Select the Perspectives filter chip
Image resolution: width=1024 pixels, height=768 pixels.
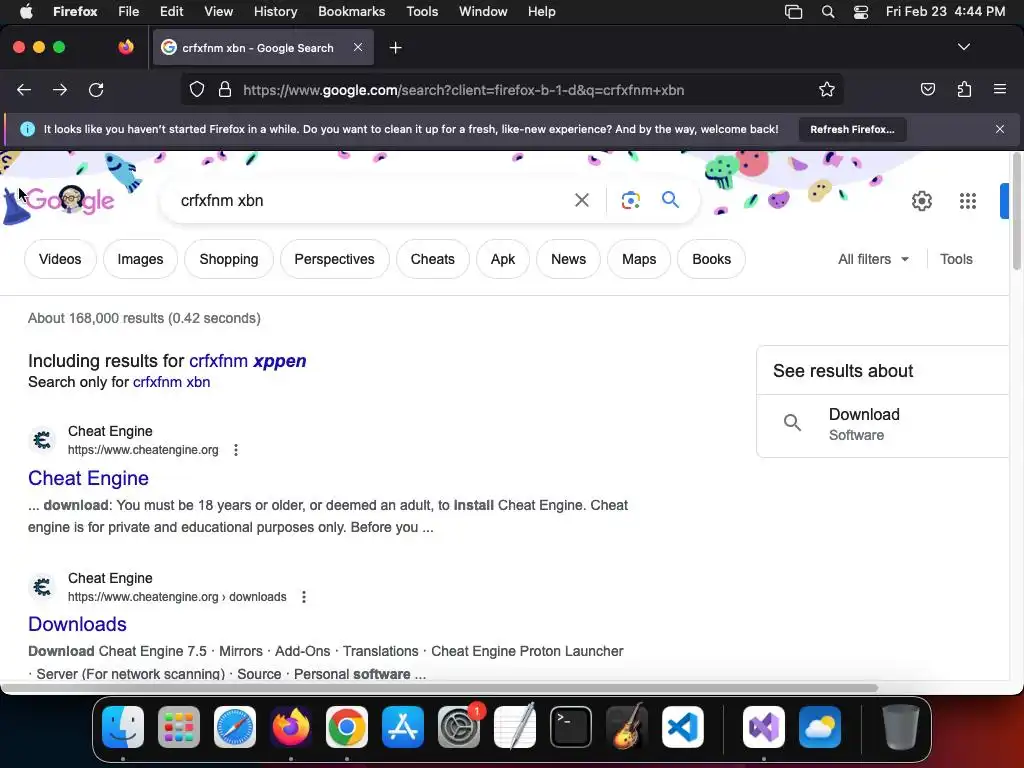pyautogui.click(x=334, y=259)
